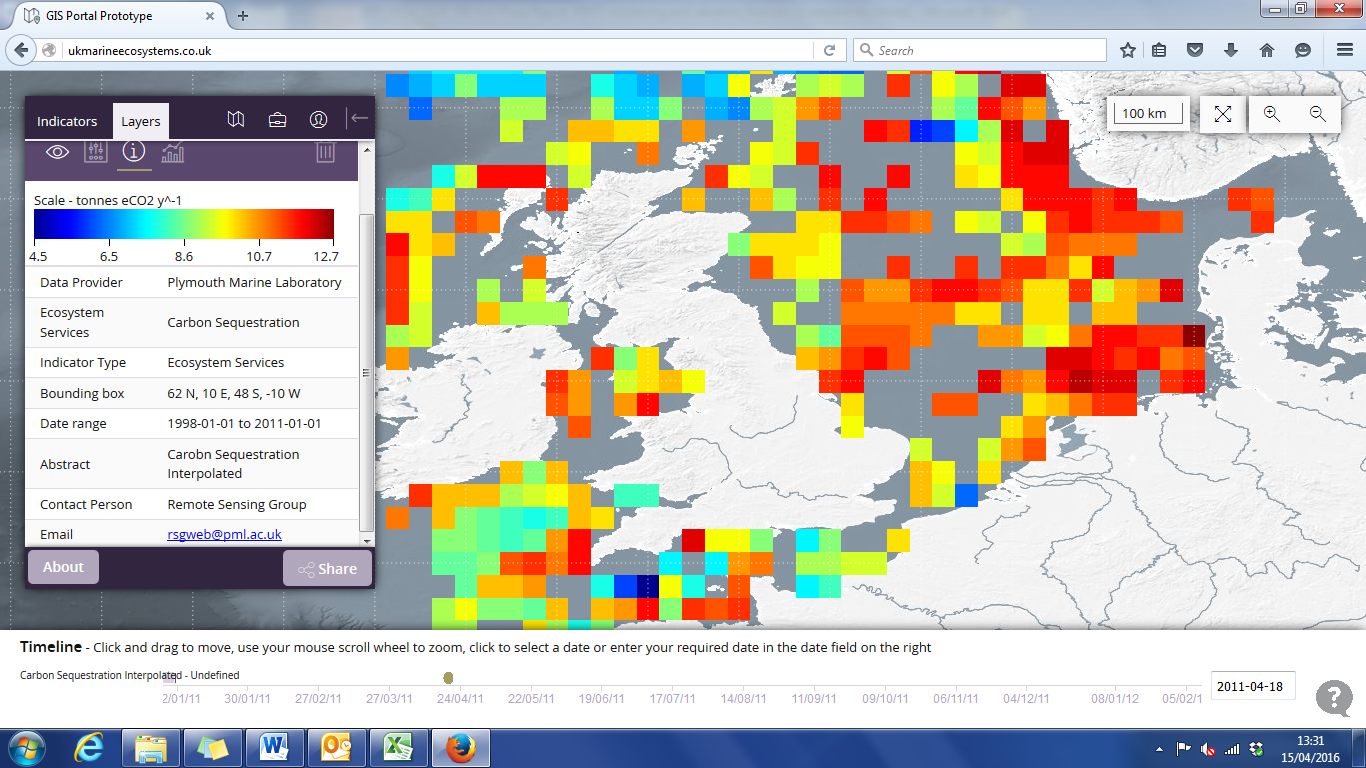Switch to the Indicators tab
The width and height of the screenshot is (1366, 768).
(66, 120)
